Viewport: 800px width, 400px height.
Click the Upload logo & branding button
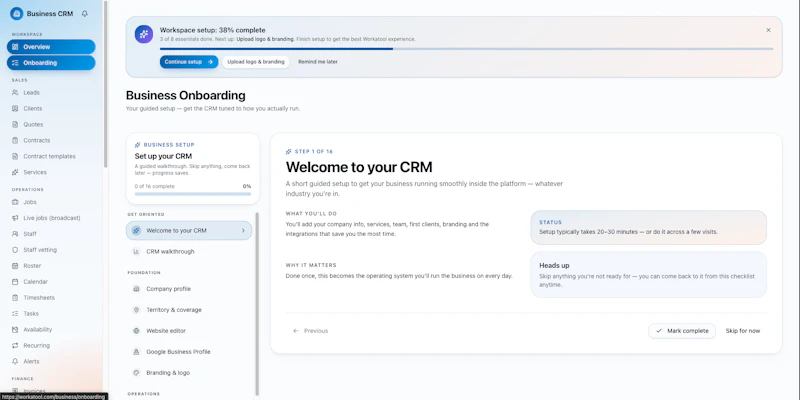(x=256, y=62)
